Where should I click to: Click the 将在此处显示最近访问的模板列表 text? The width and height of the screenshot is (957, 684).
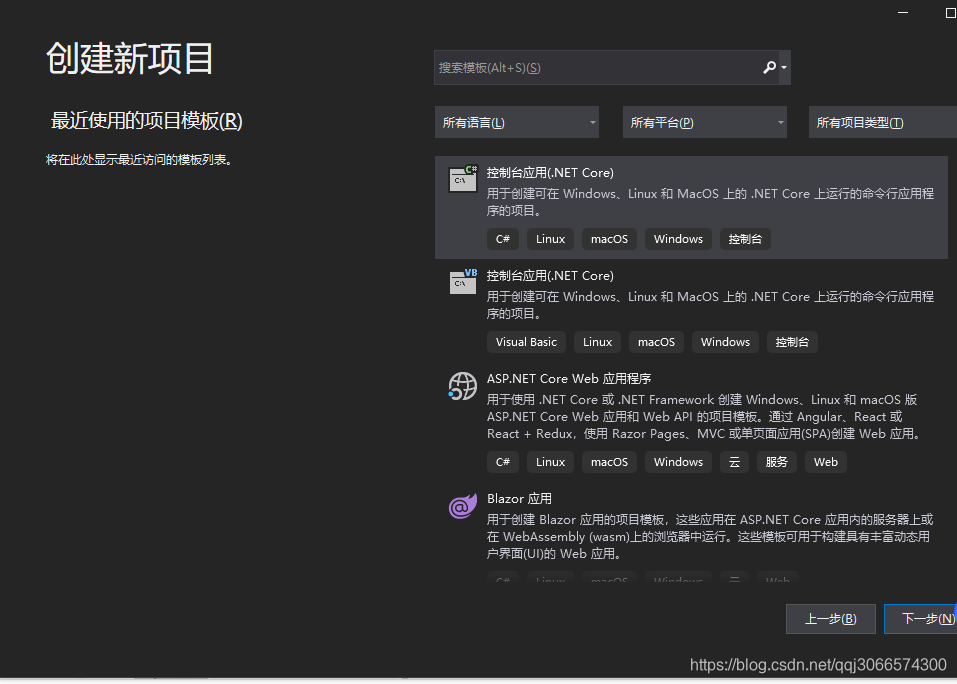tap(139, 160)
